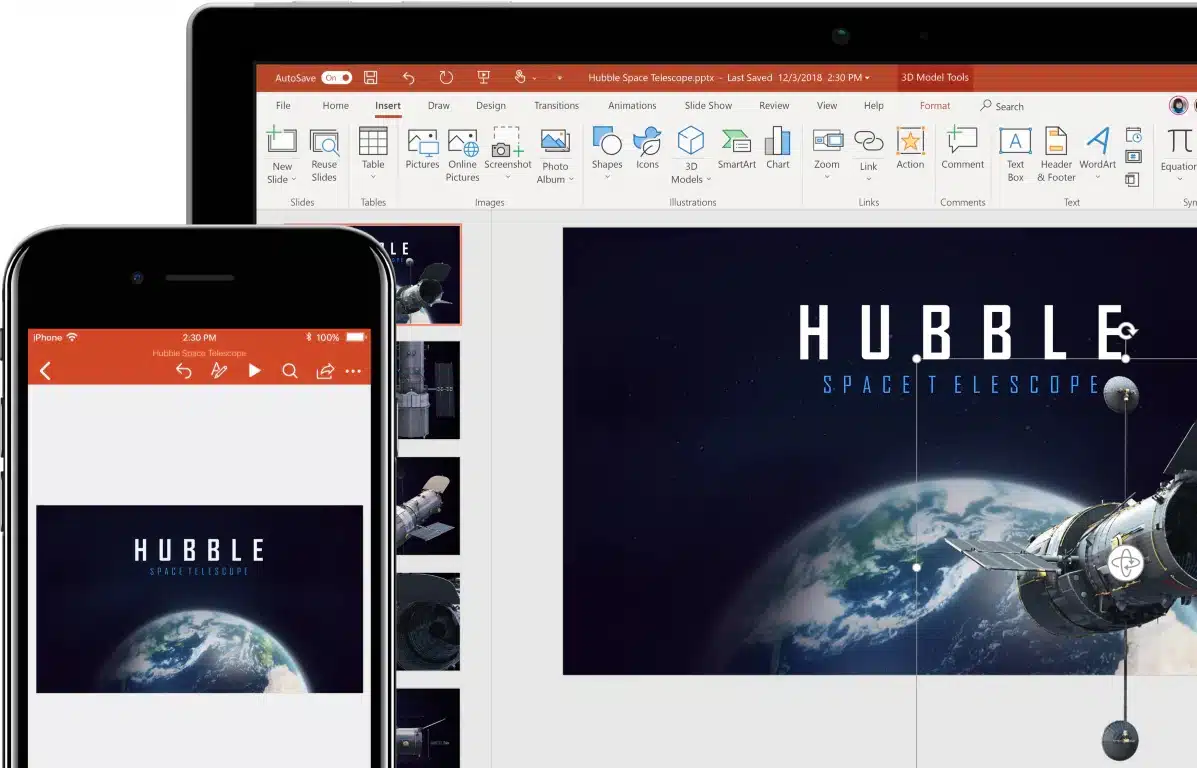
Task: Tap the Share icon on the phone
Action: coord(325,371)
